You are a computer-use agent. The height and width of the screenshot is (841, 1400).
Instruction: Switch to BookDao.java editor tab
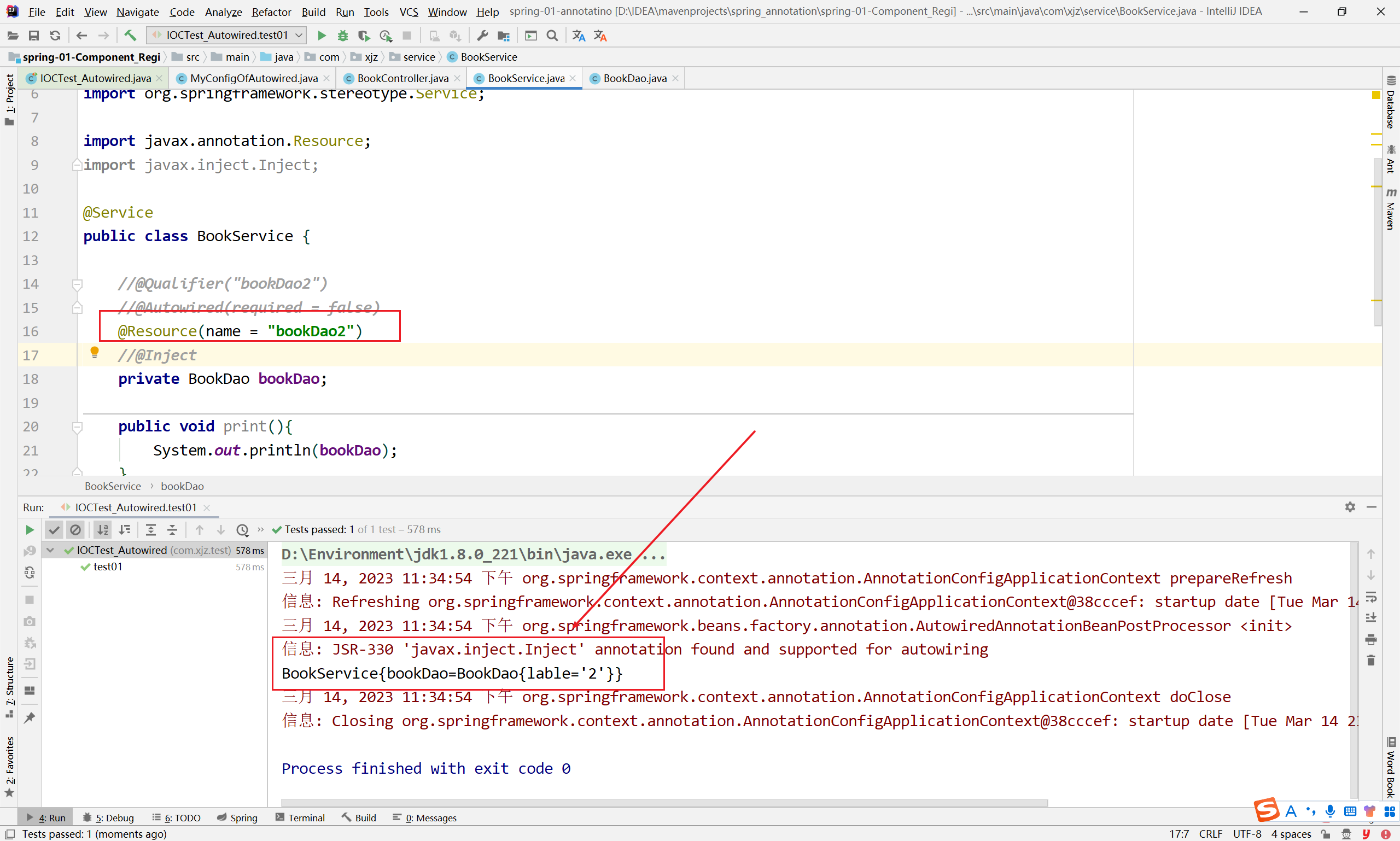(635, 78)
